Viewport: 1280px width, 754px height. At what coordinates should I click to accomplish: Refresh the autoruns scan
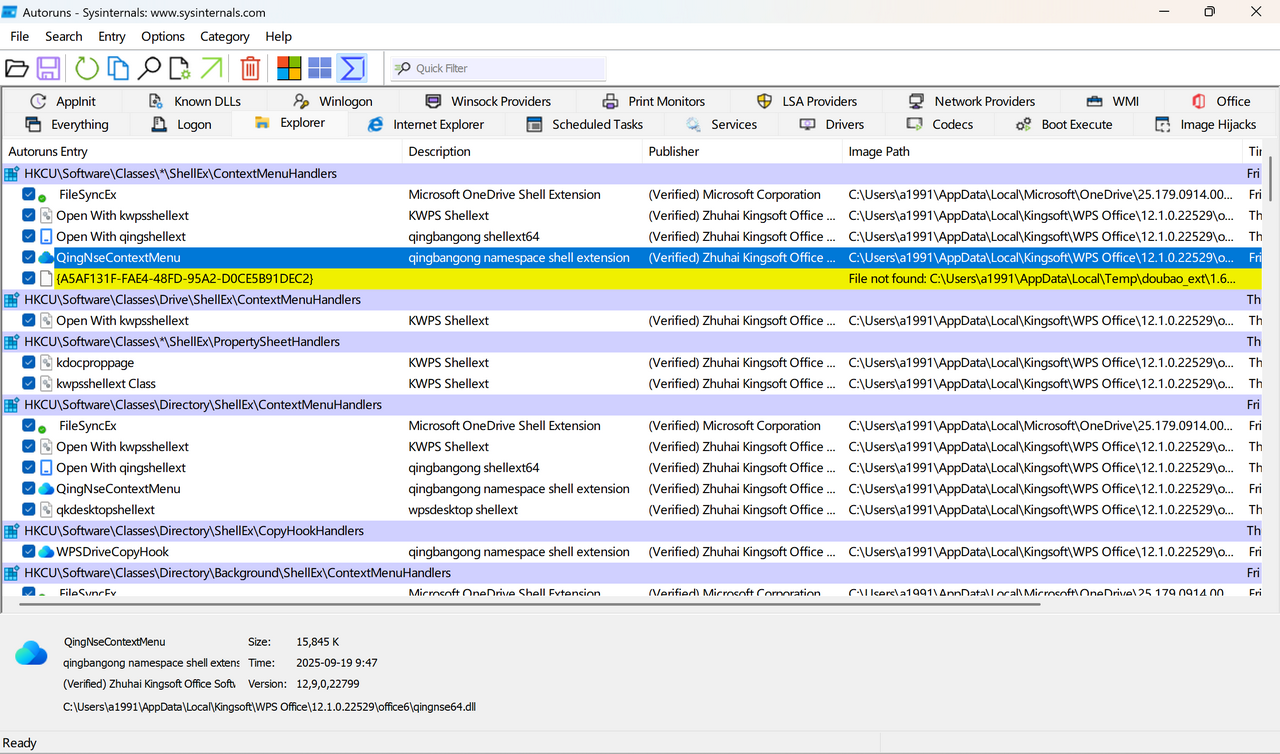(87, 68)
